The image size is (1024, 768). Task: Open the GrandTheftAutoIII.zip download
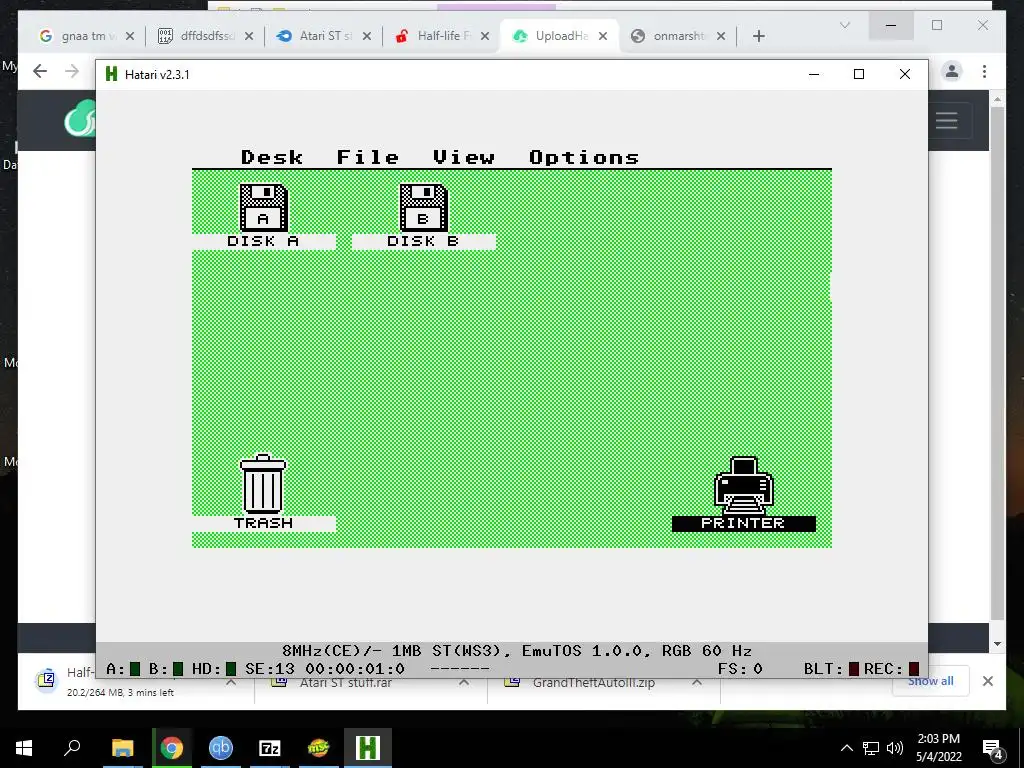pyautogui.click(x=593, y=683)
